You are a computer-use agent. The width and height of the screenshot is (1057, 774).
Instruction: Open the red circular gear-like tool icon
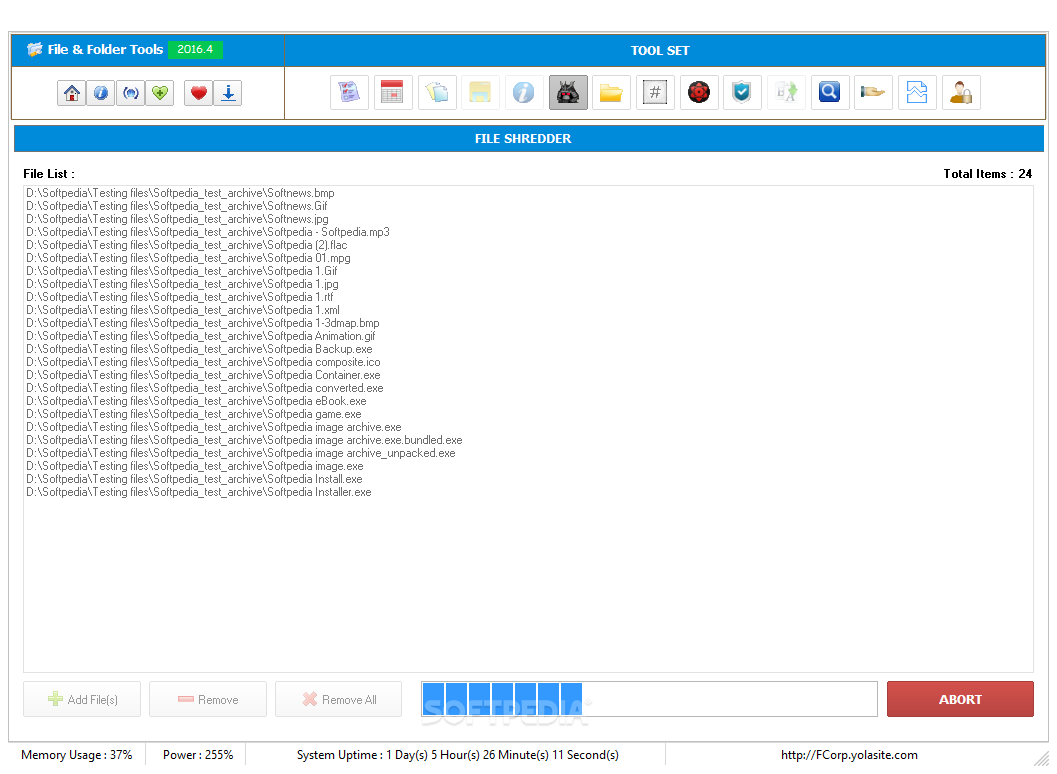click(699, 92)
